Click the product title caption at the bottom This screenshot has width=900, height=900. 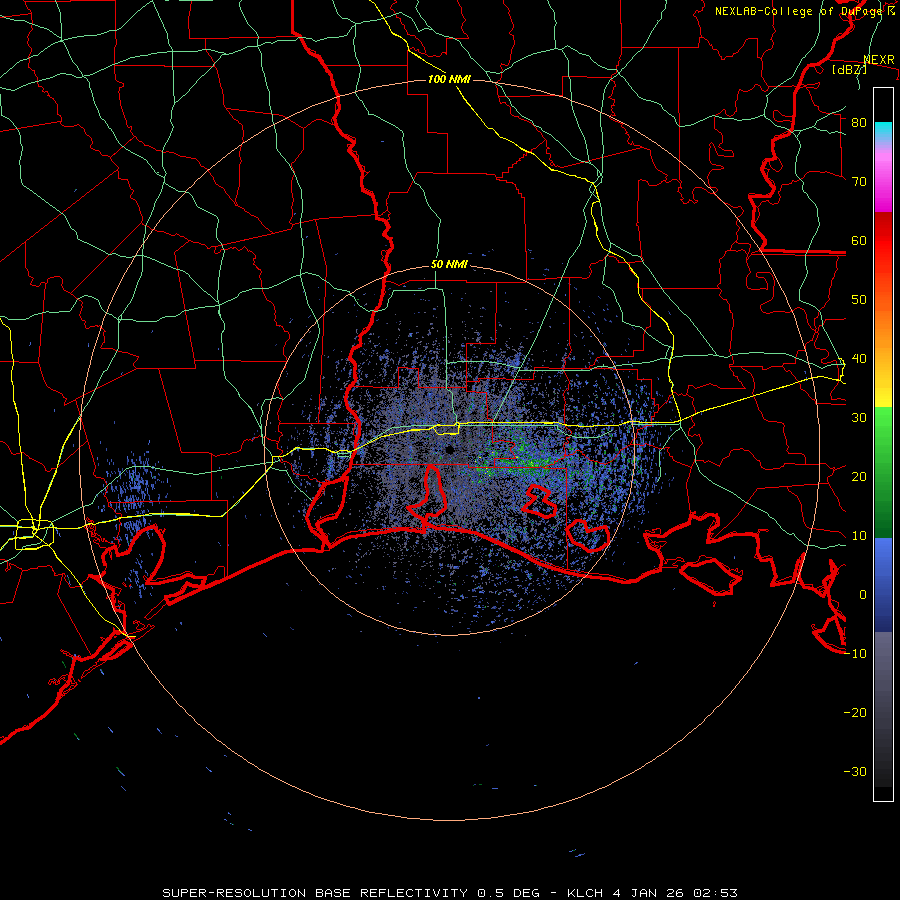(449, 893)
